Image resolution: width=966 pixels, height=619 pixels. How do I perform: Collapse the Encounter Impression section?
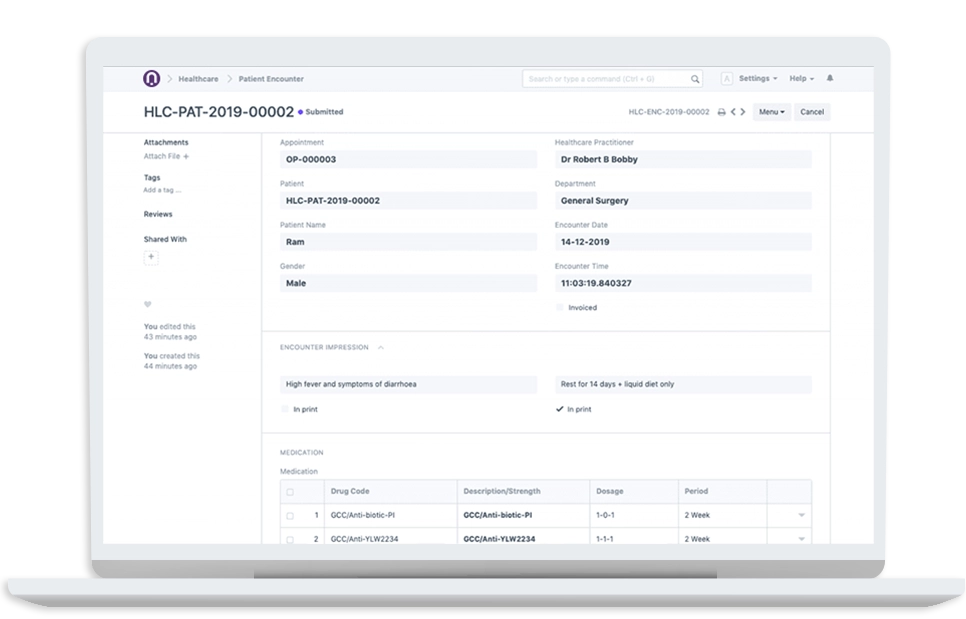[380, 347]
